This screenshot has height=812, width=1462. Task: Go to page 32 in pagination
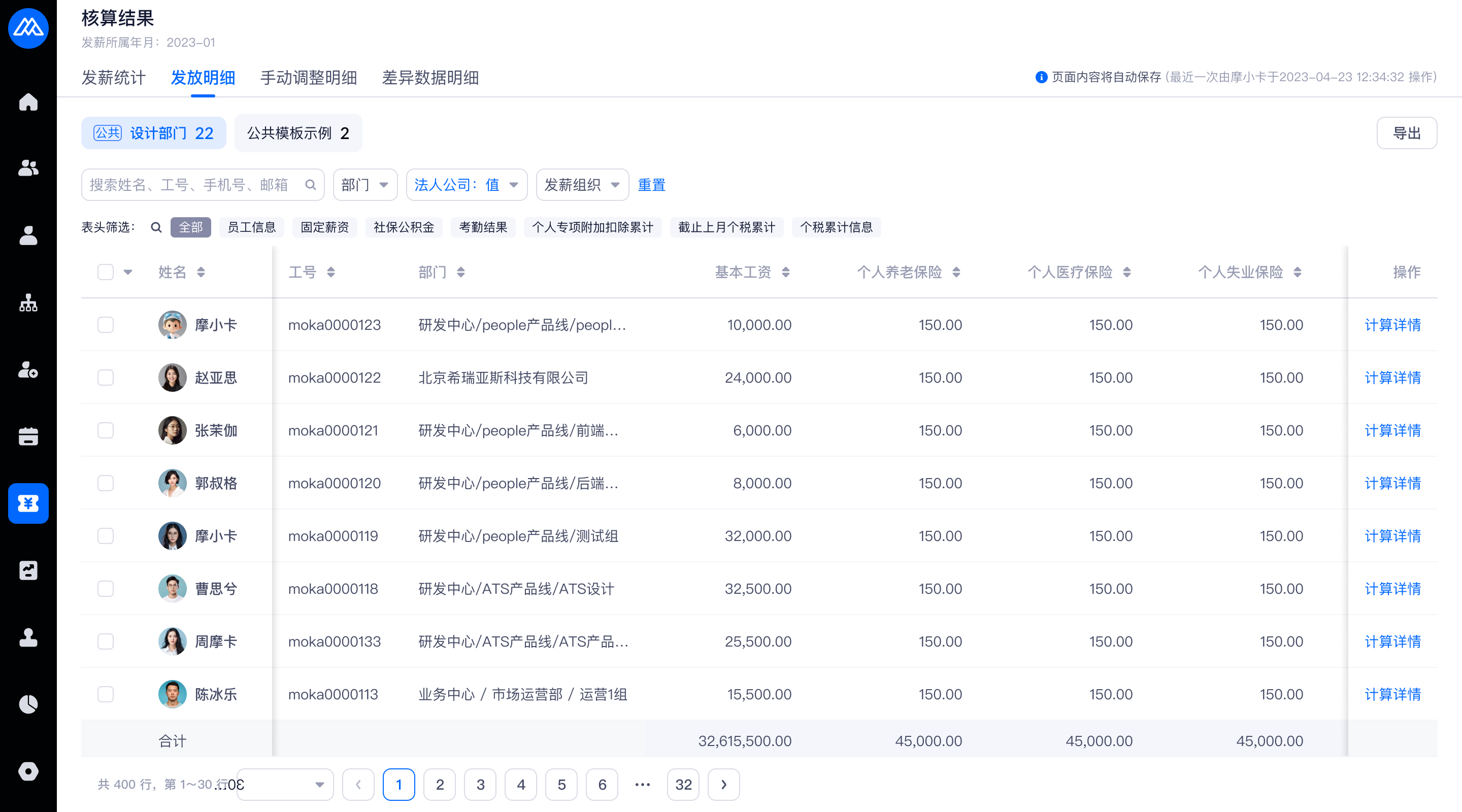[683, 785]
